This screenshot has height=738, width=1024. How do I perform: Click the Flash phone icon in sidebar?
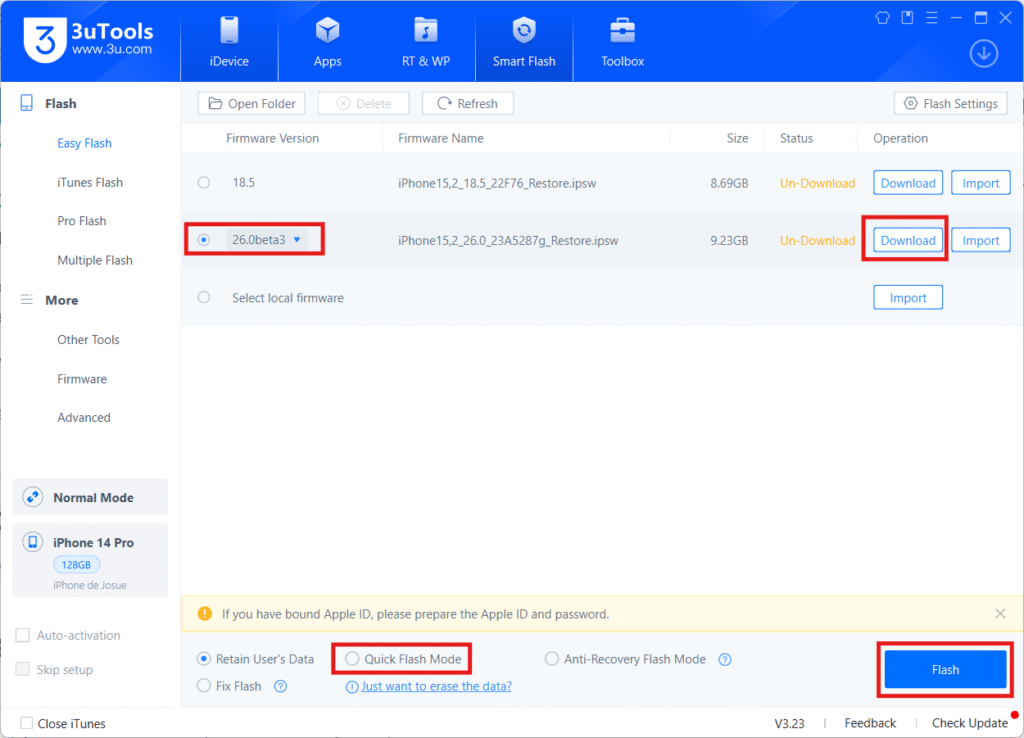point(27,103)
